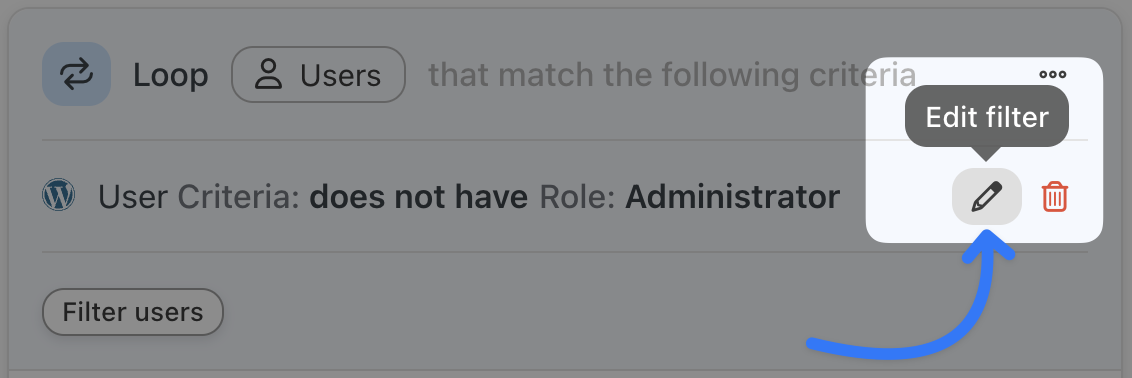Click the pencil Edit filter icon
1132x378 pixels.
(987, 196)
